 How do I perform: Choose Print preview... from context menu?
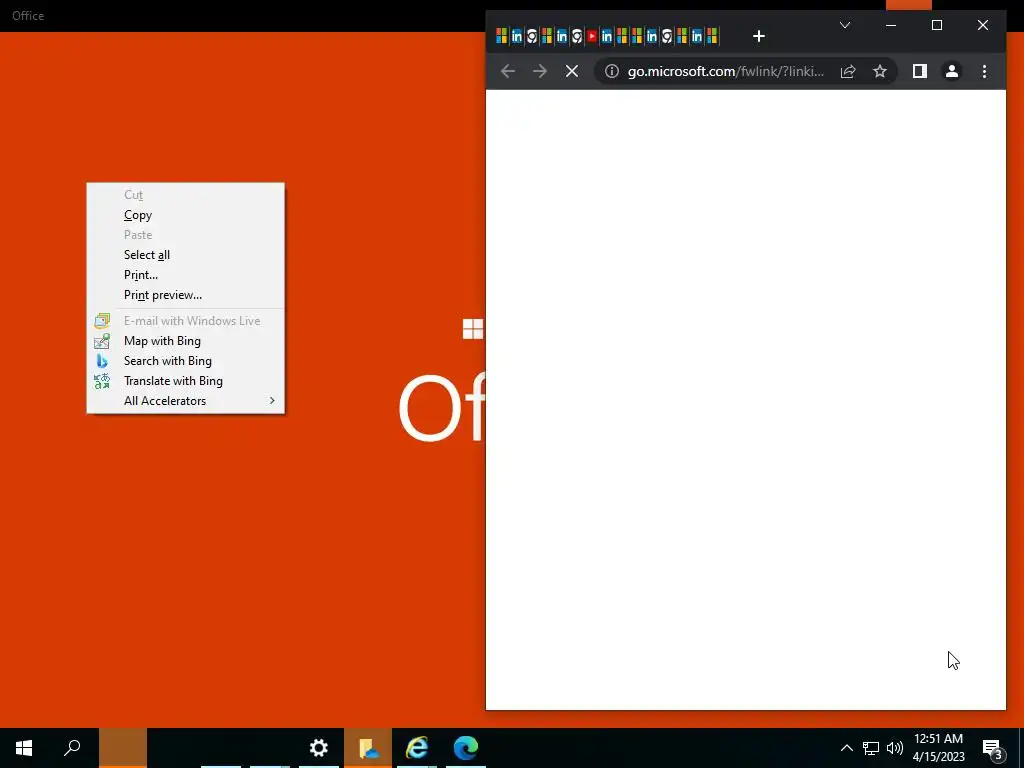185,295
